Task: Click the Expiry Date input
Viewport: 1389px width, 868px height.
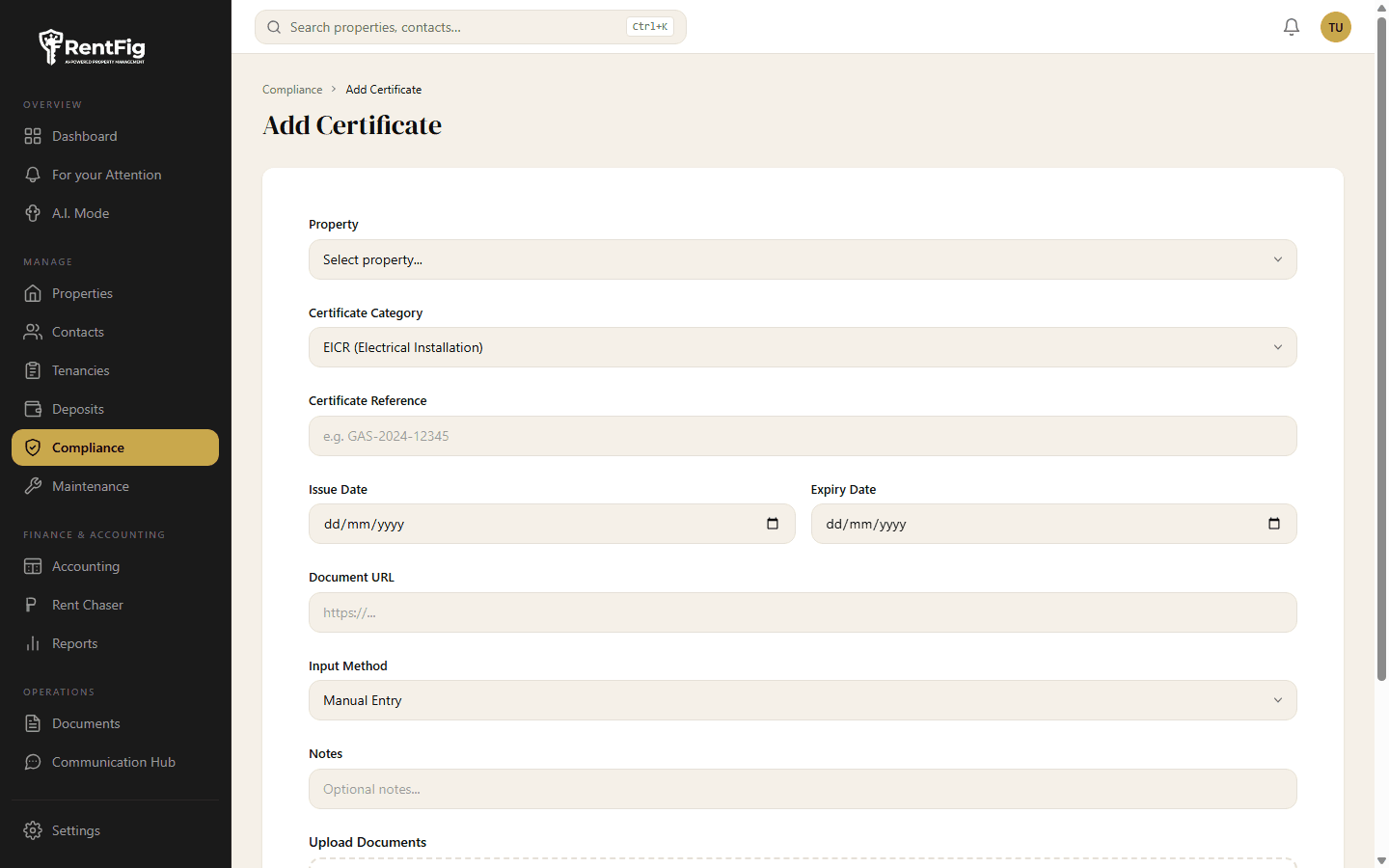Action: (x=1053, y=524)
